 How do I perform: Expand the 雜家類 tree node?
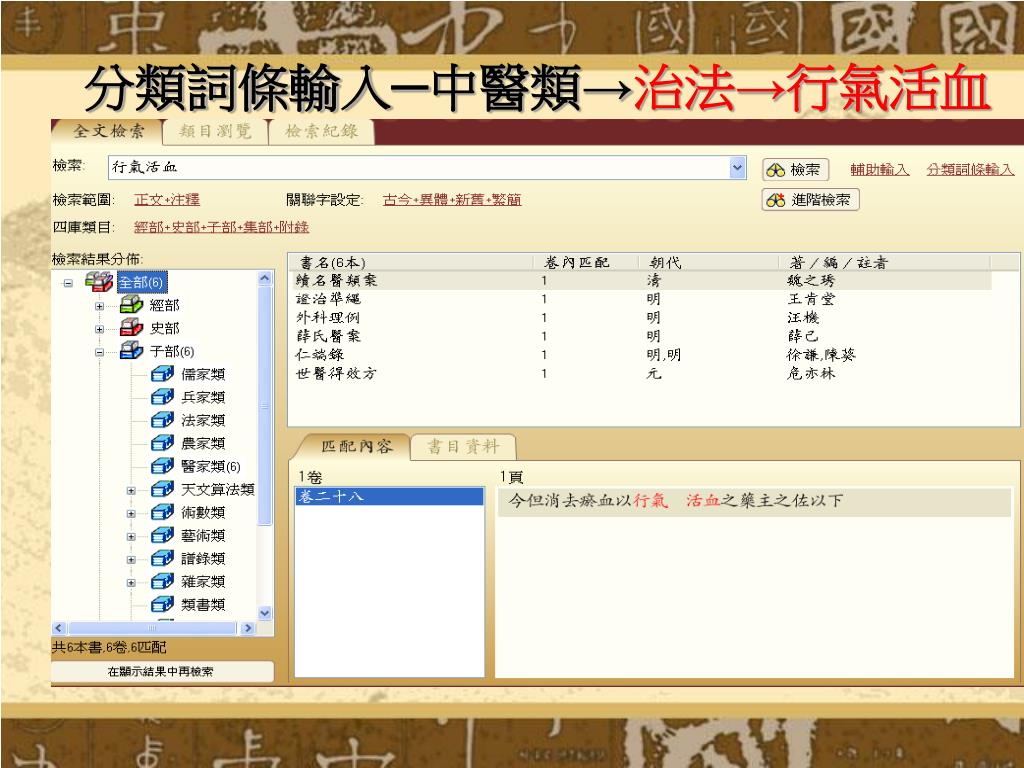[131, 583]
